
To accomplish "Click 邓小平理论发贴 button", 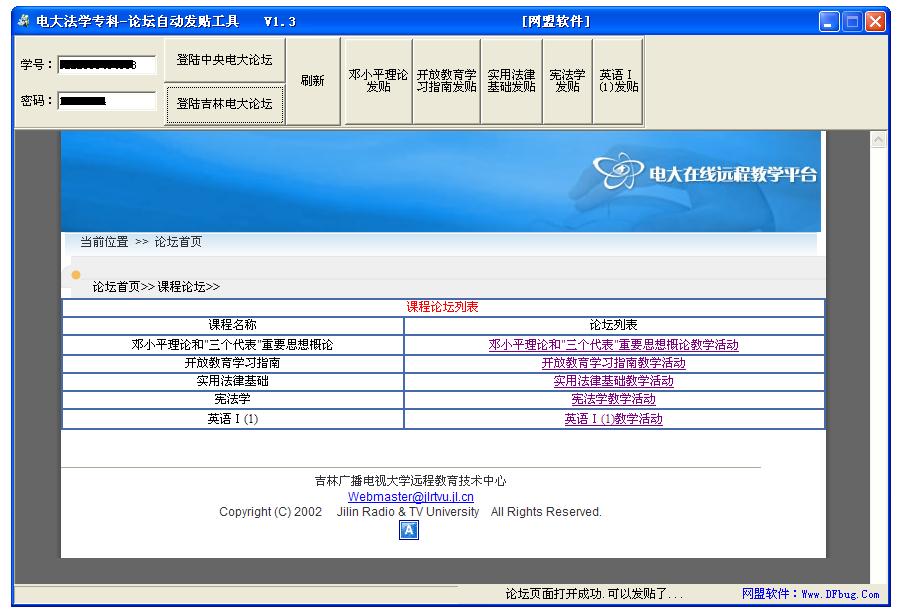I will [378, 81].
